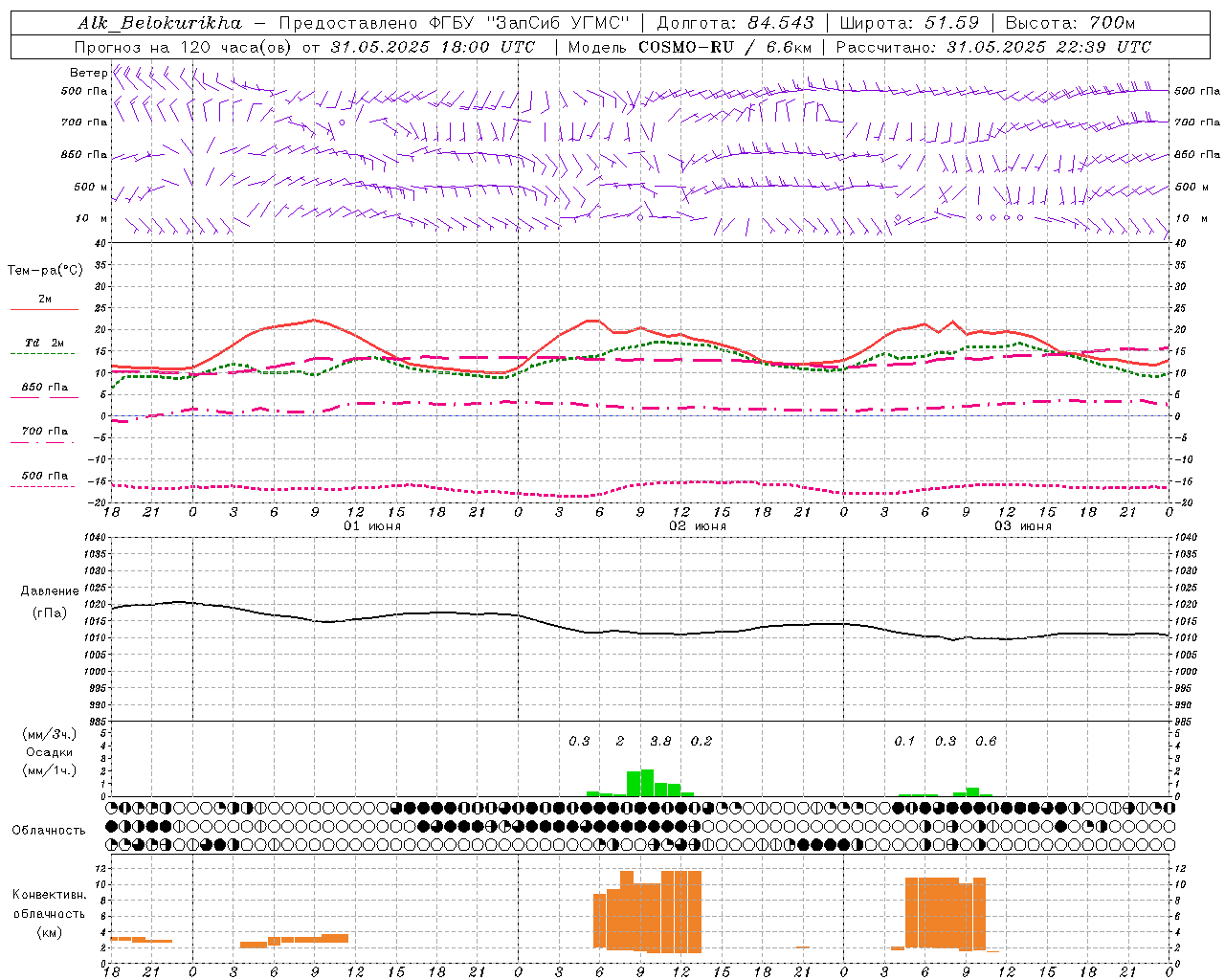Click the model name COSMO-RU / 6.6км
1225x980 pixels.
[725, 47]
